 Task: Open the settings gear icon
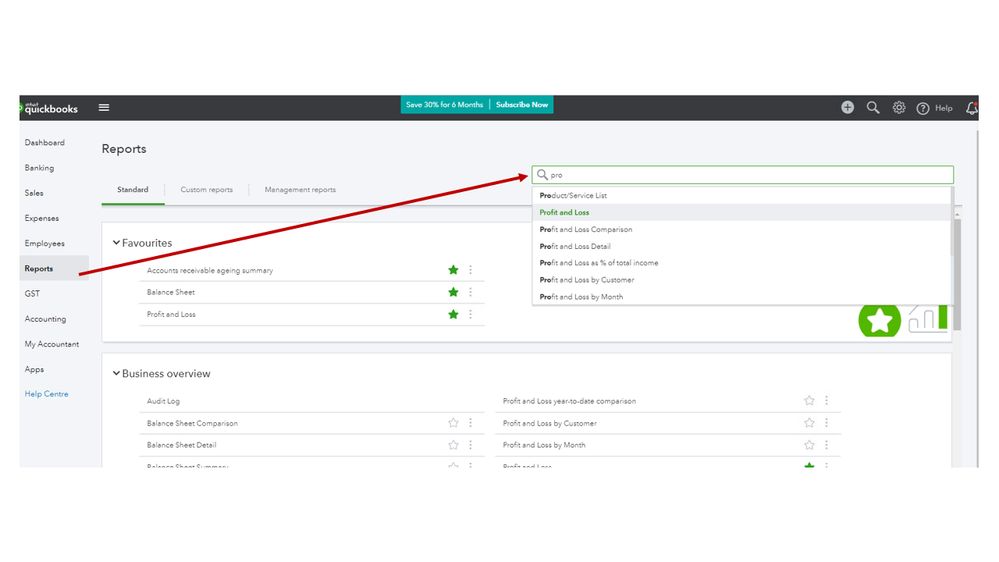coord(898,108)
